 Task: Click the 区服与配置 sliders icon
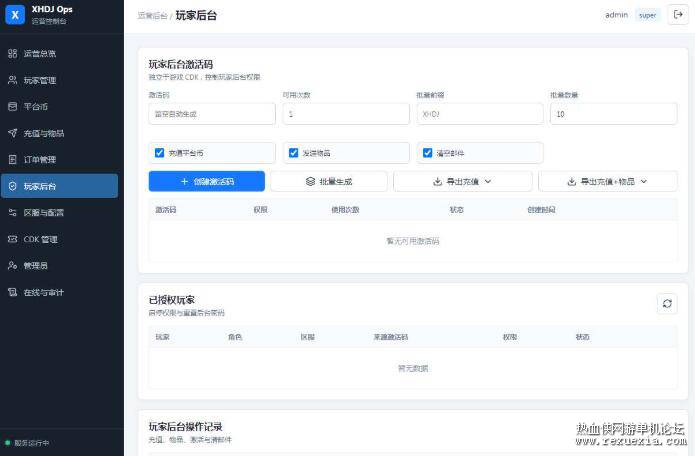point(12,213)
